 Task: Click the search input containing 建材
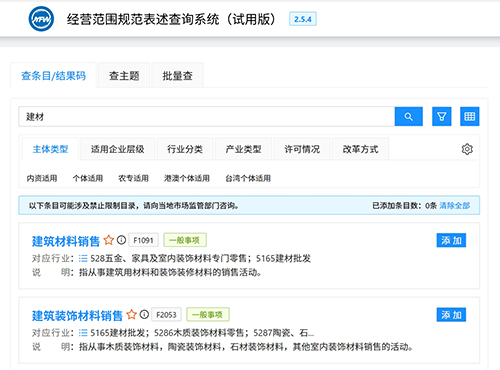(x=207, y=117)
